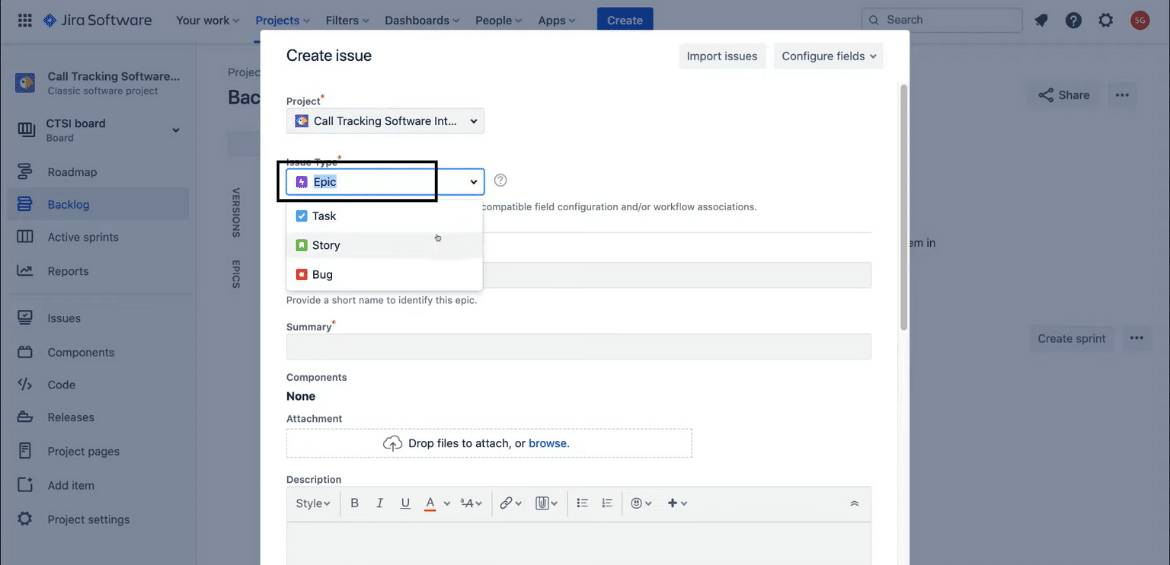Click the Code sidebar icon

click(25, 384)
